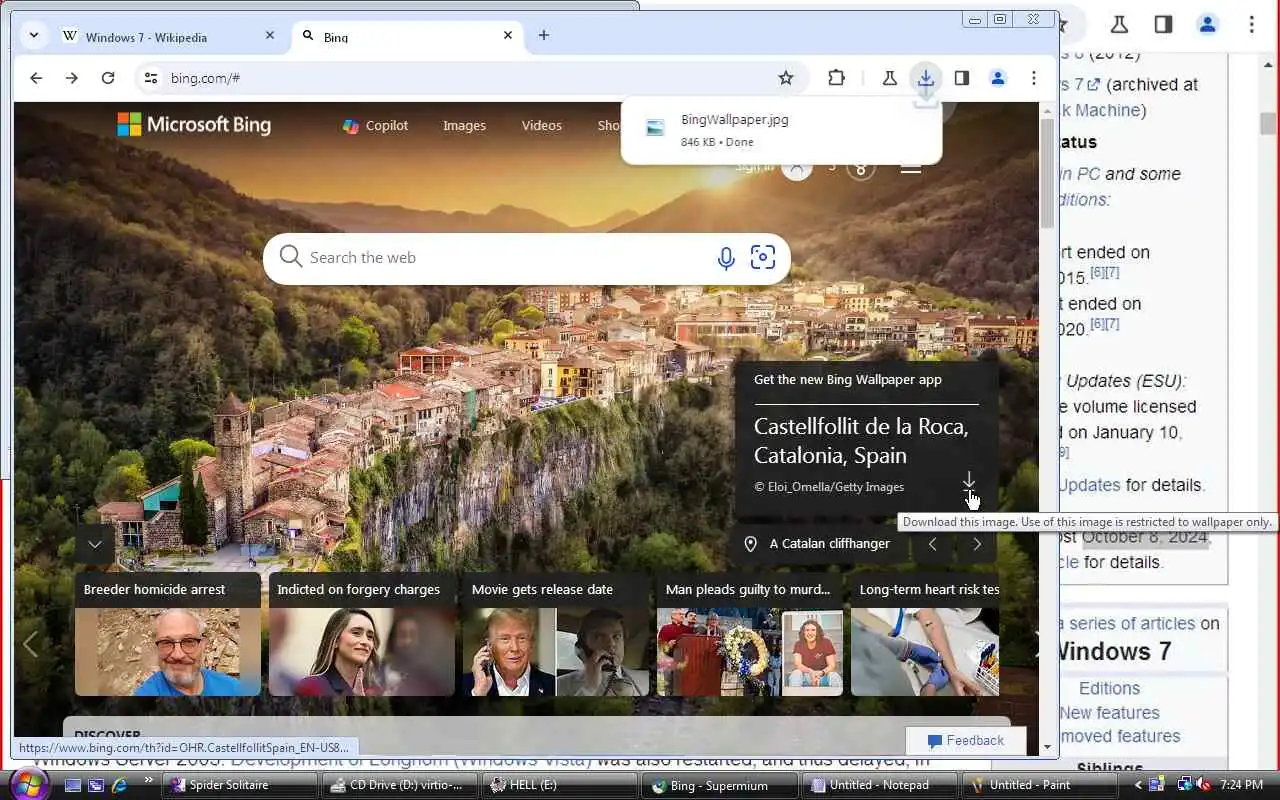Switch to Windows 7 - Wikipedia tab

coord(170,37)
